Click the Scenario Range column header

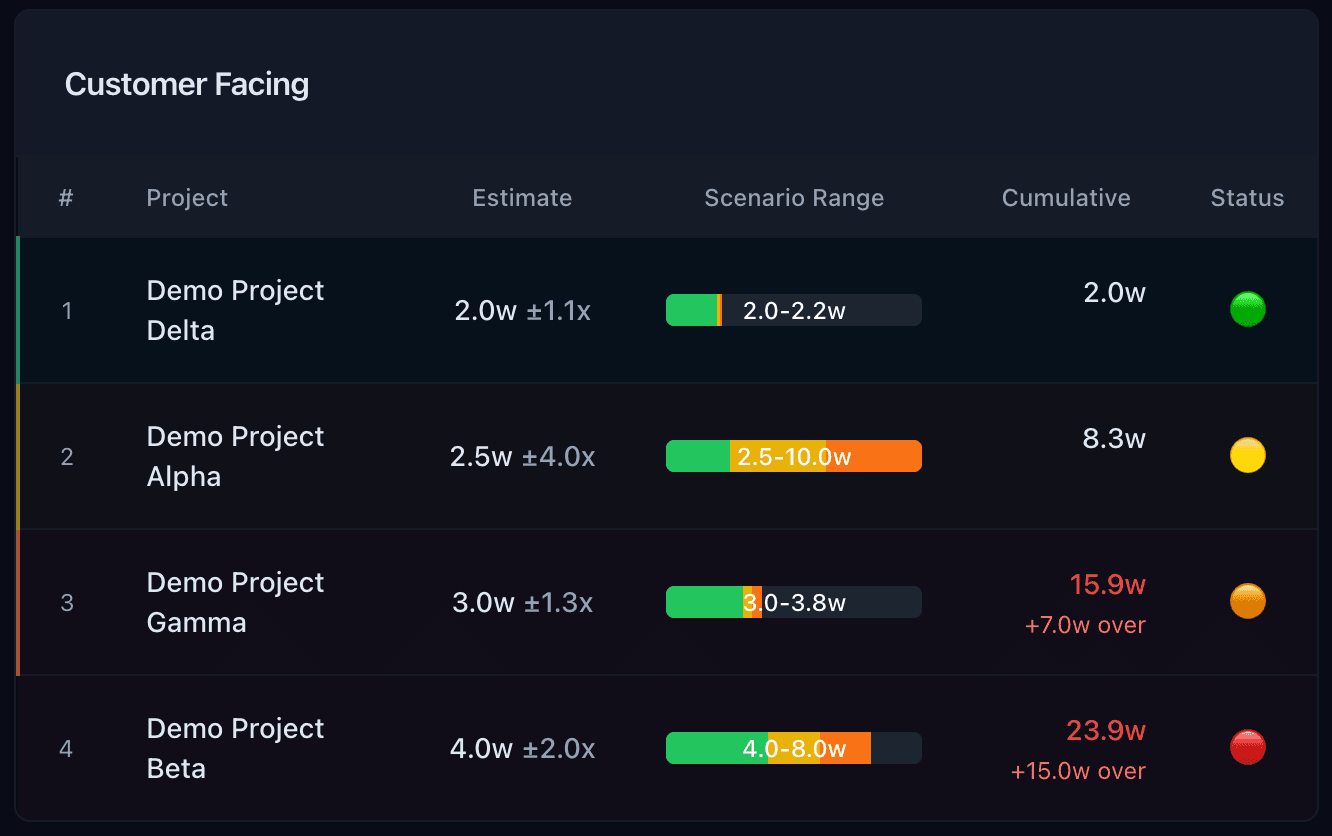coord(793,197)
